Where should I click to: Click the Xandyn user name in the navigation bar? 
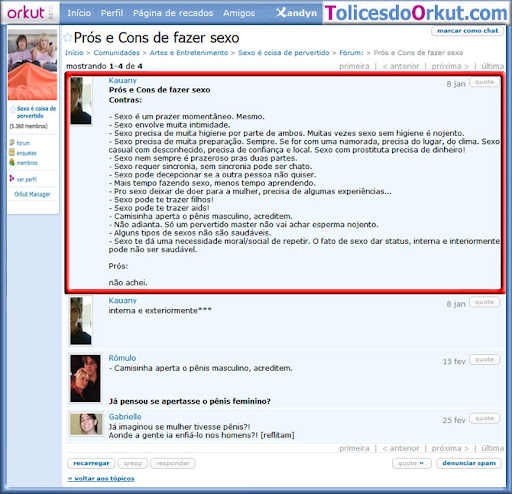coord(296,13)
